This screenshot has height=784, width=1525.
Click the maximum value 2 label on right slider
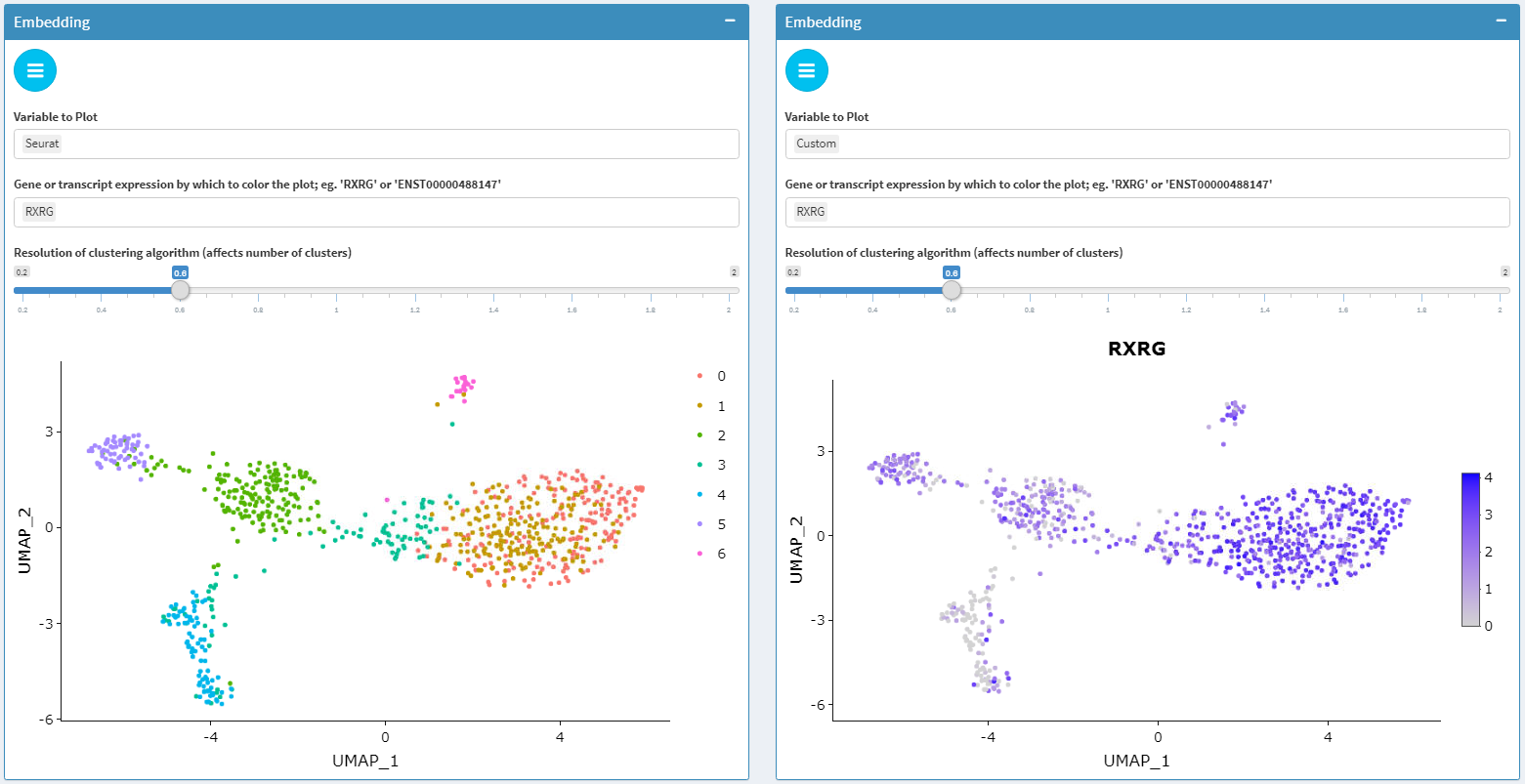1505,272
